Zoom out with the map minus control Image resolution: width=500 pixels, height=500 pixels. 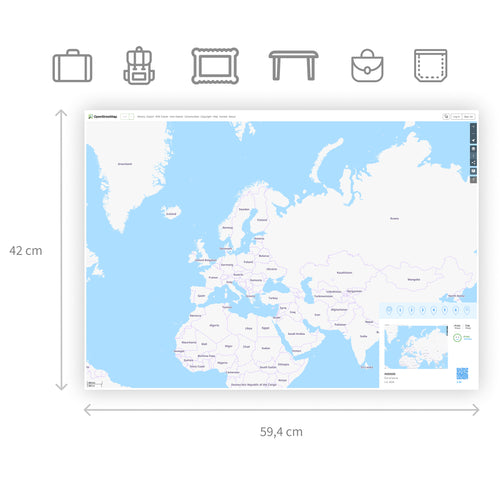click(x=473, y=133)
